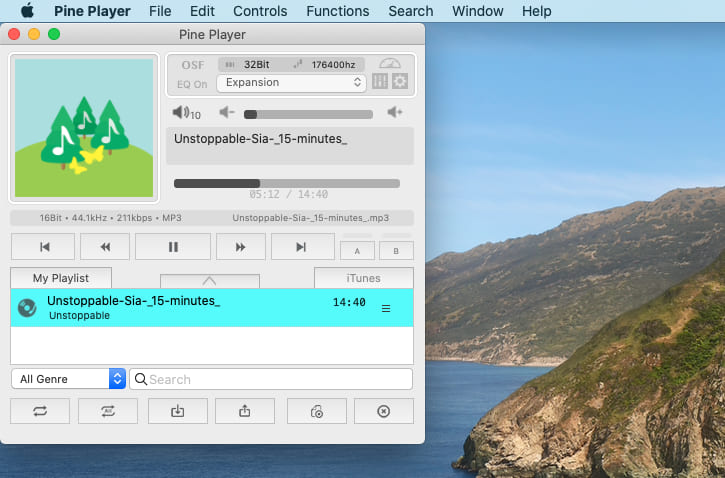The height and width of the screenshot is (478, 725).
Task: Open the Apple menu
Action: tap(27, 11)
